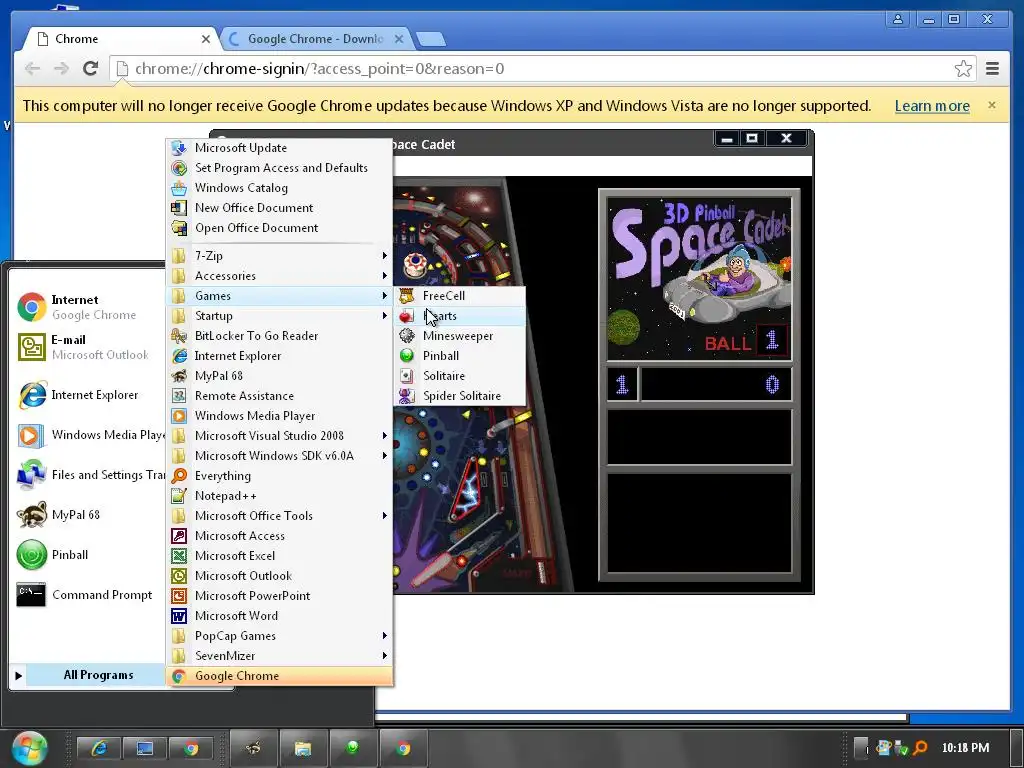Click the Chrome address bar
The width and height of the screenshot is (1024, 768).
coord(542,69)
